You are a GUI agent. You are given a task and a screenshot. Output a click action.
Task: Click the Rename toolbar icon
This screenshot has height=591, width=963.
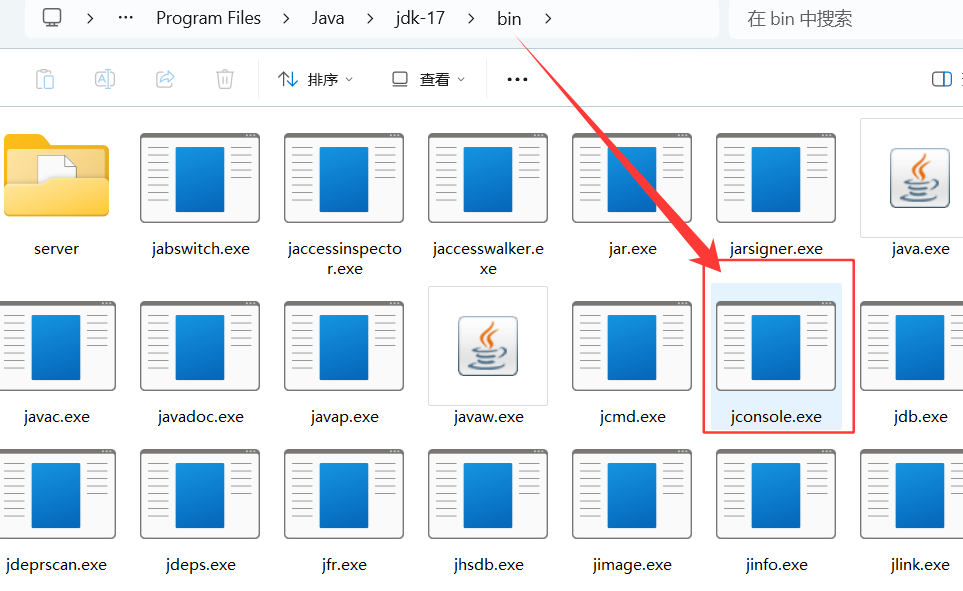pyautogui.click(x=105, y=79)
